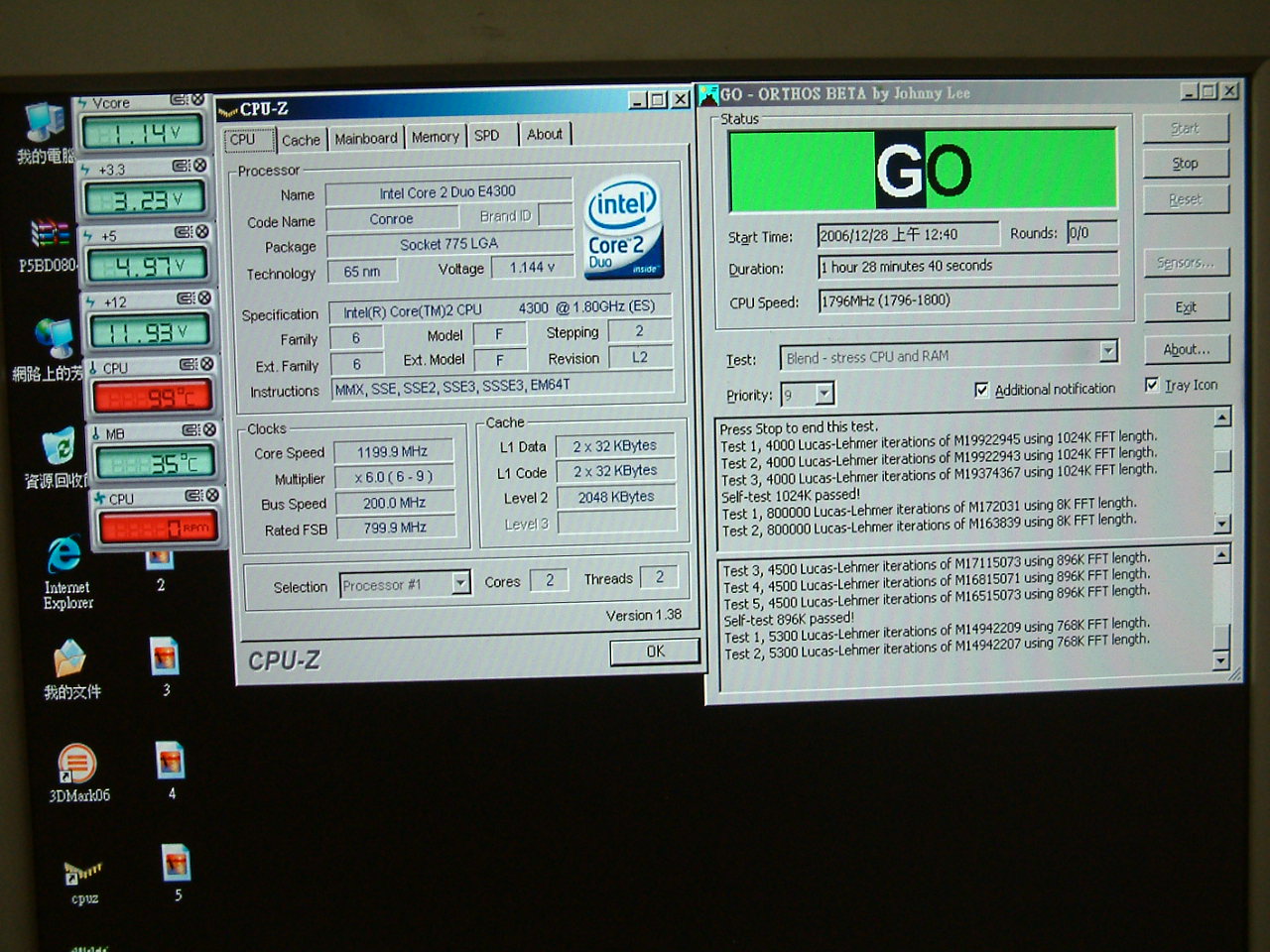Click the OK button in CPU-Z

(655, 652)
